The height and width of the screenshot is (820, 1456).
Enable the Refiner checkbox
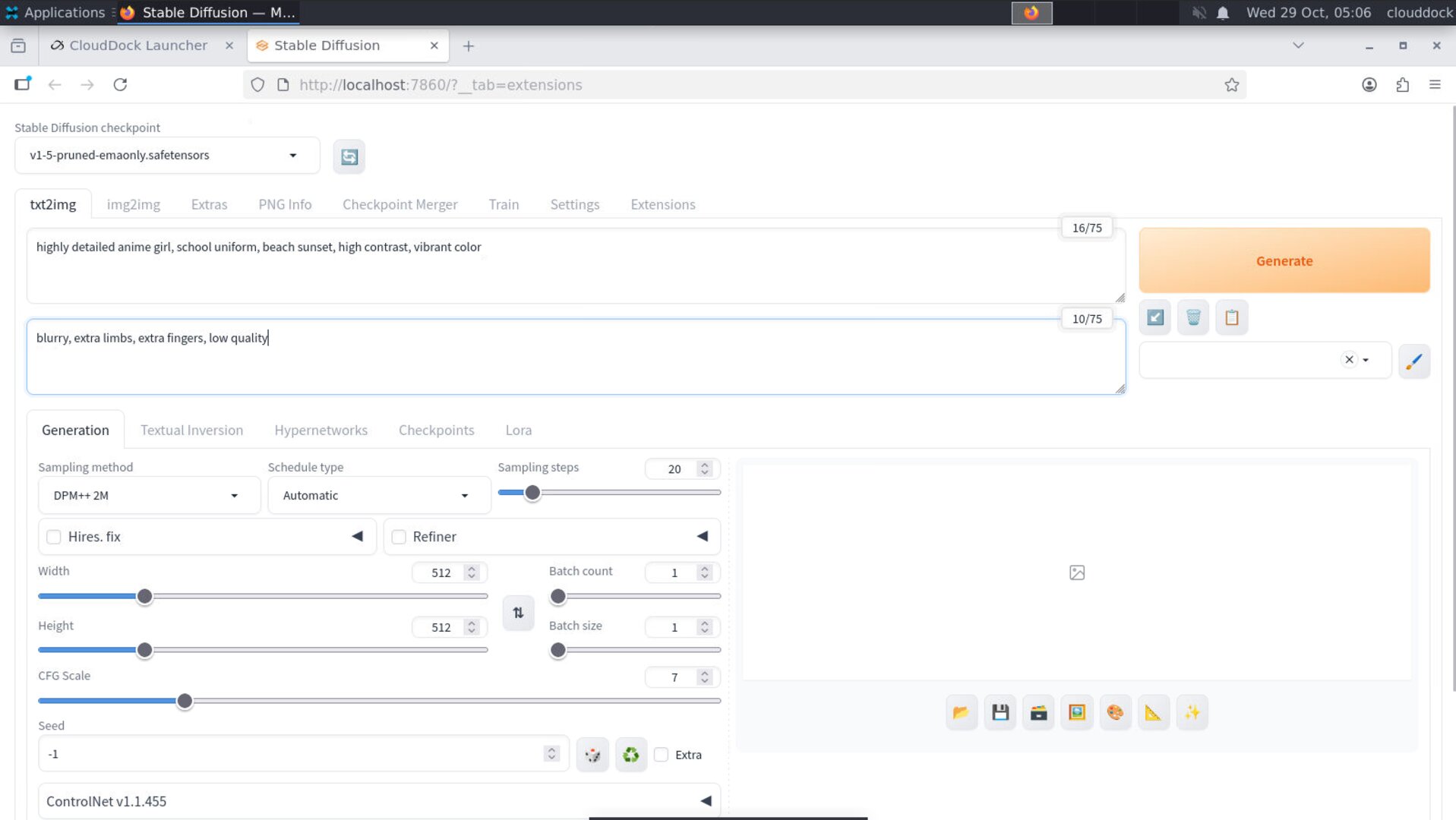coord(399,536)
